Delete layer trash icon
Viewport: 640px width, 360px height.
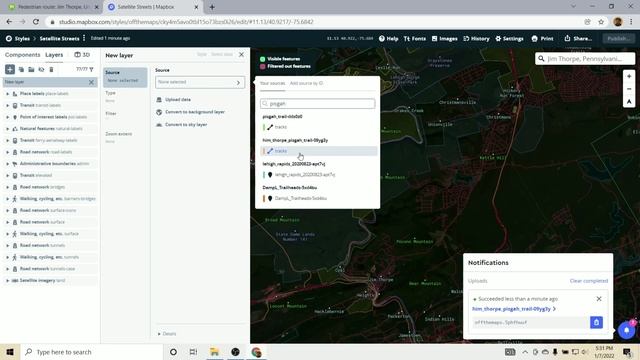click(51, 69)
